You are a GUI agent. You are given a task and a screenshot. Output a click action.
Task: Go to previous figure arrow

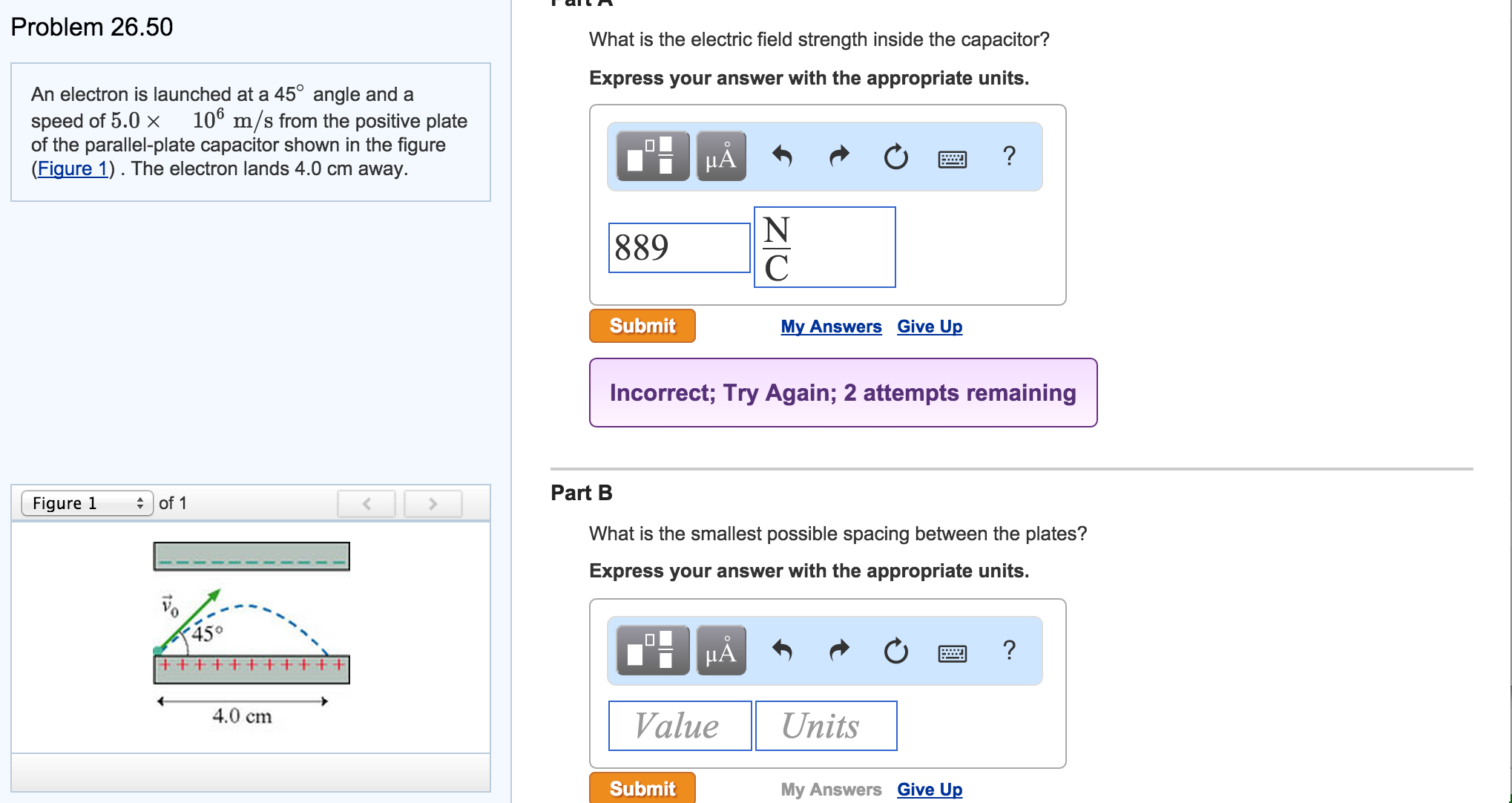coord(367,504)
